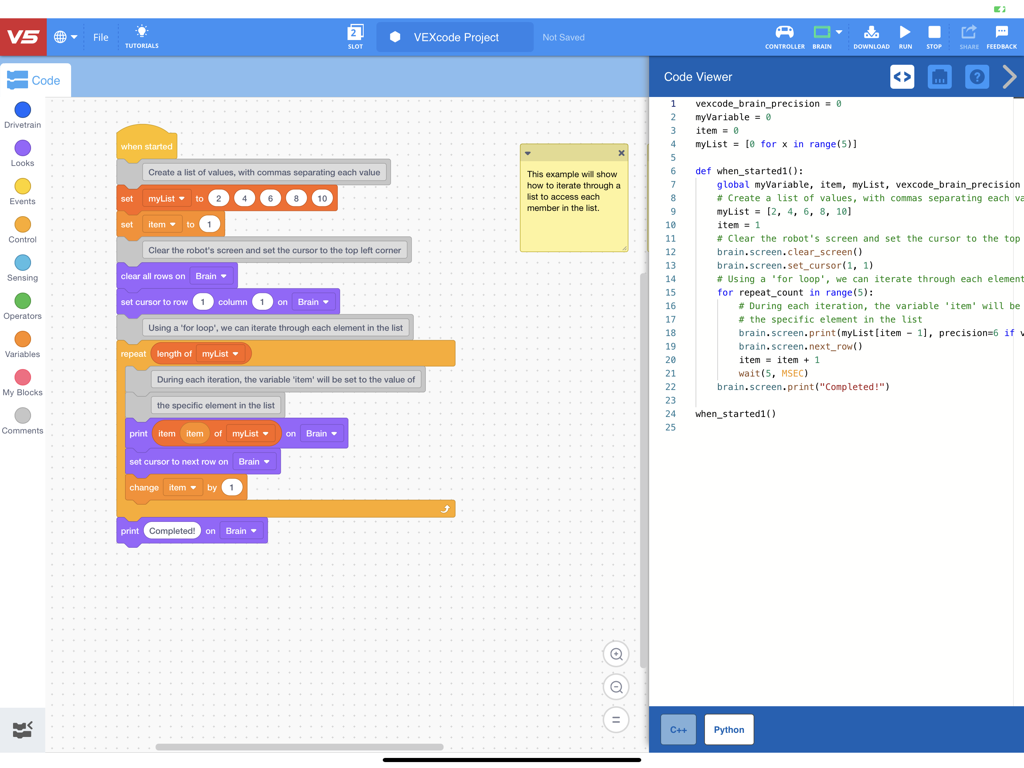Reset zoom level with the equals control
Screen dimensions: 1024x768
coord(616,719)
